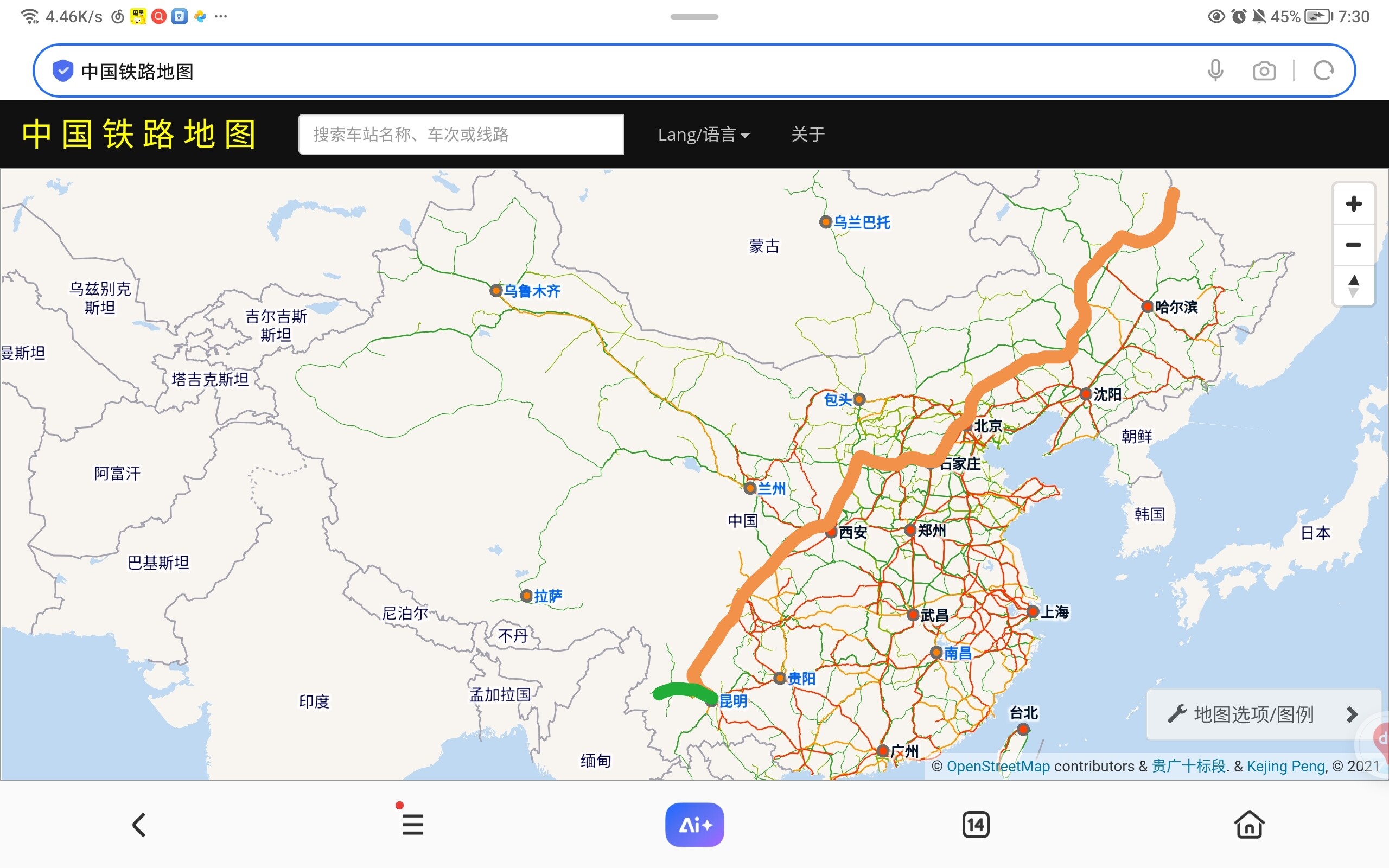The width and height of the screenshot is (1389, 868).
Task: Go to browser home page
Action: pyautogui.click(x=1249, y=825)
